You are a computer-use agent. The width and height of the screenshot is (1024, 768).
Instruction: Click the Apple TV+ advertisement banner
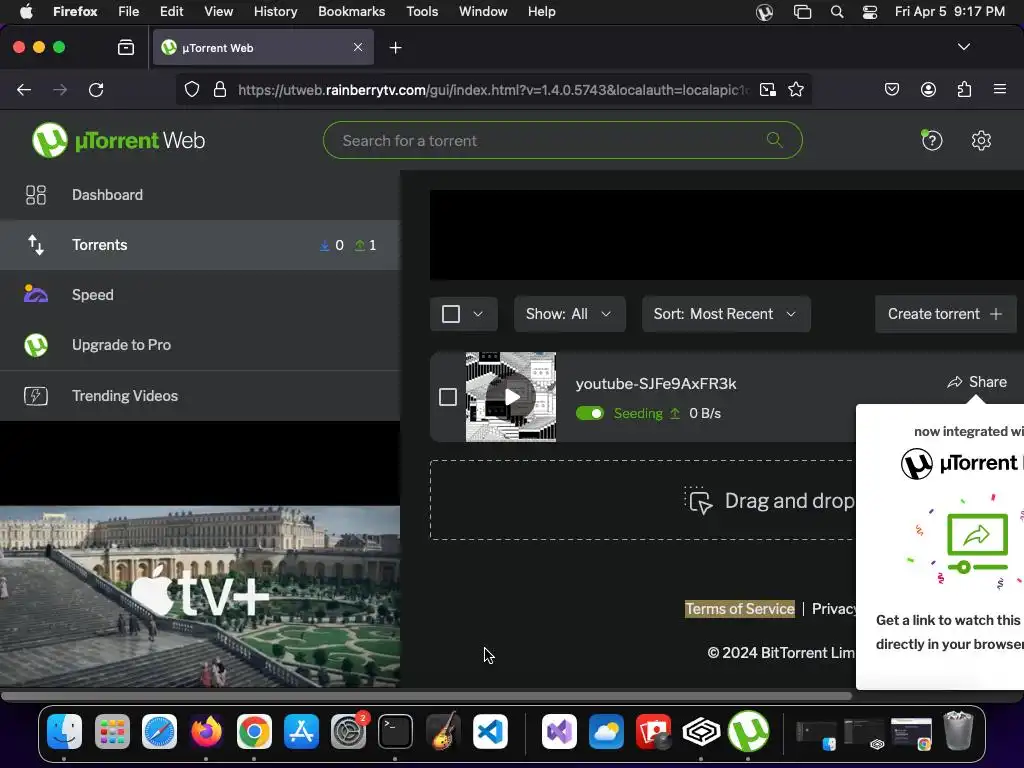200,596
